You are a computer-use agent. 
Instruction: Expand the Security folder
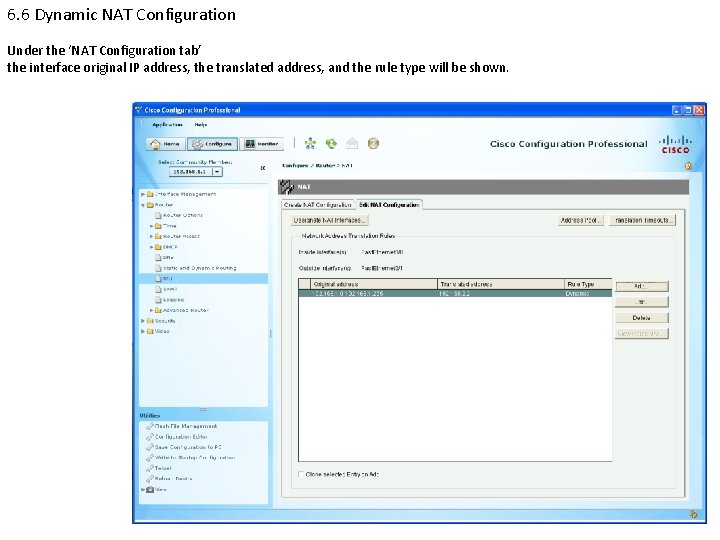coord(143,321)
